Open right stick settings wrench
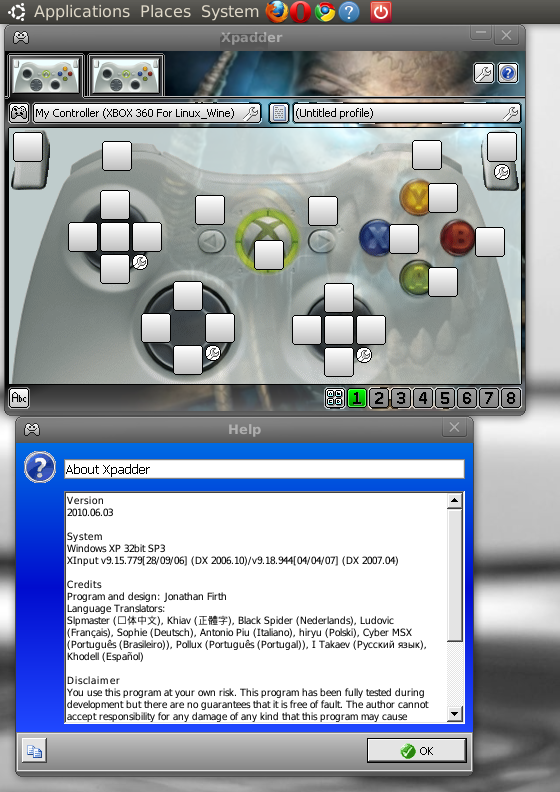560x792 pixels. (x=364, y=355)
